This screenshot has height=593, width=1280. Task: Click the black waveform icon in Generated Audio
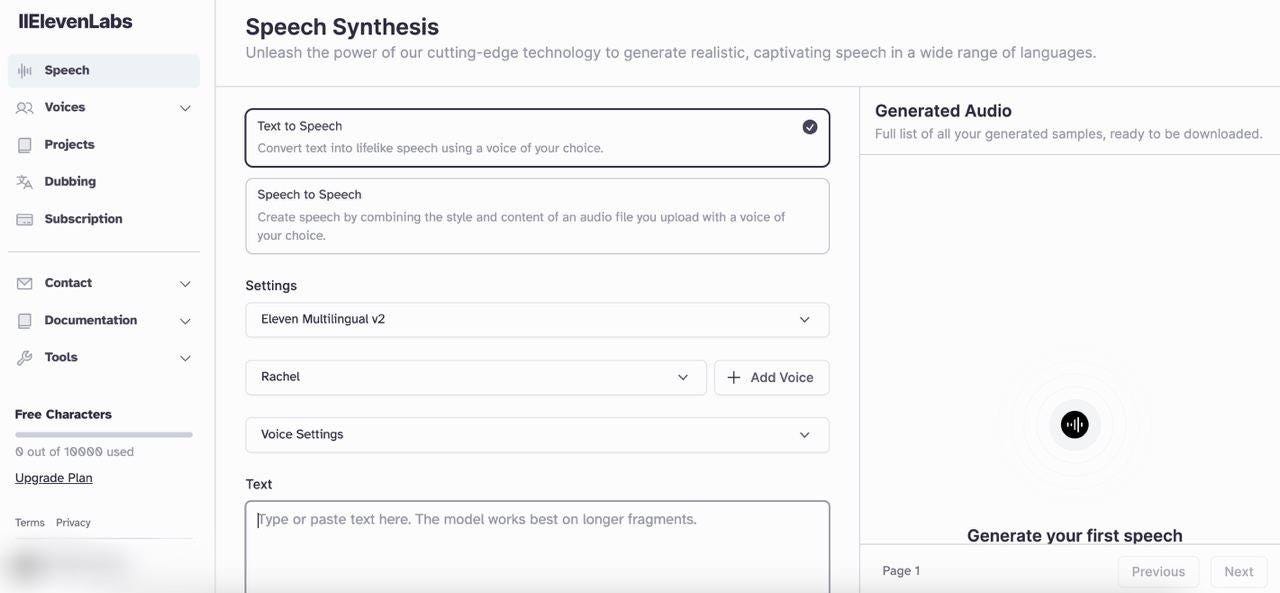coord(1075,424)
